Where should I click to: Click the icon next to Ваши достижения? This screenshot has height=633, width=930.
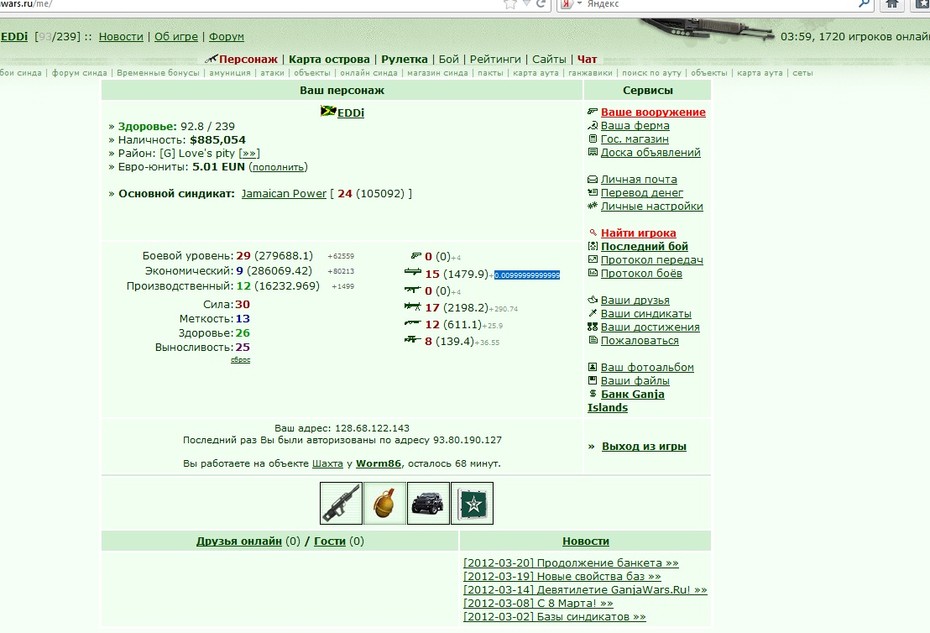(x=593, y=327)
